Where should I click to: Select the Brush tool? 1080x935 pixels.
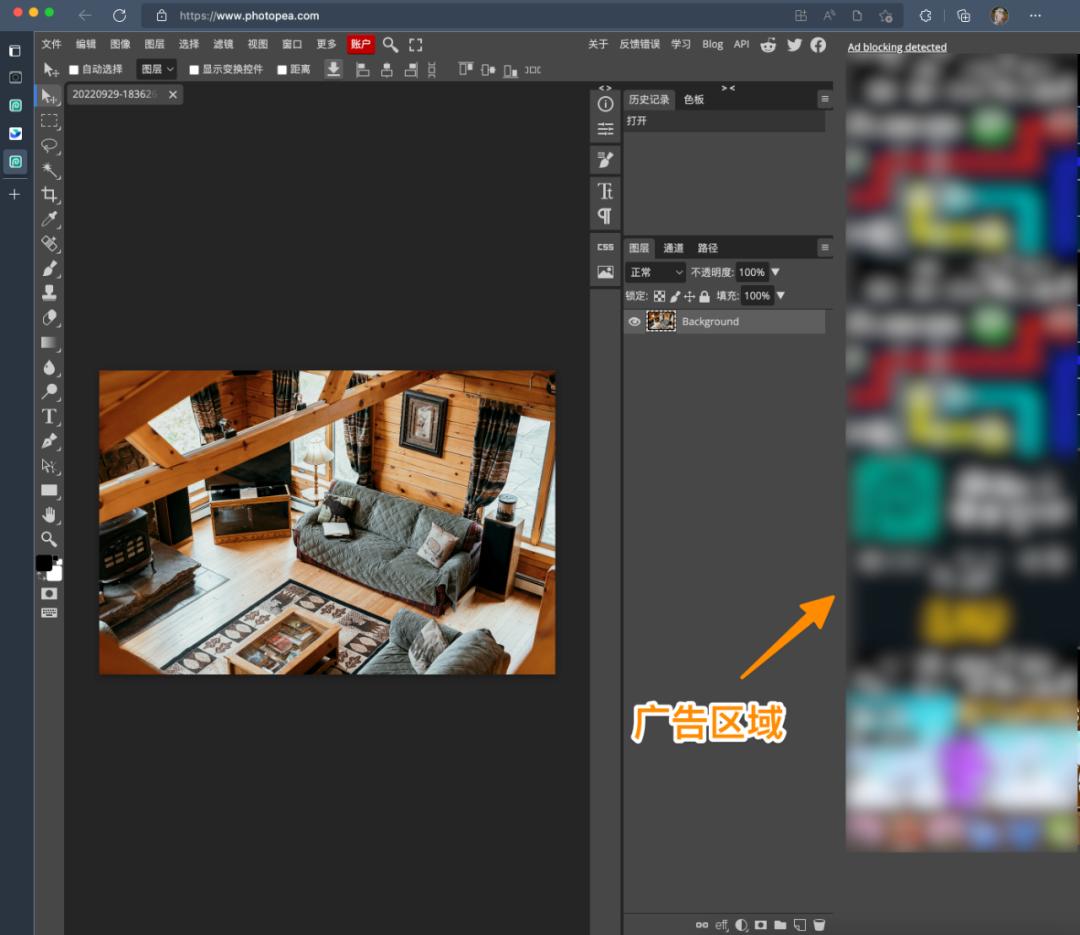pyautogui.click(x=49, y=268)
